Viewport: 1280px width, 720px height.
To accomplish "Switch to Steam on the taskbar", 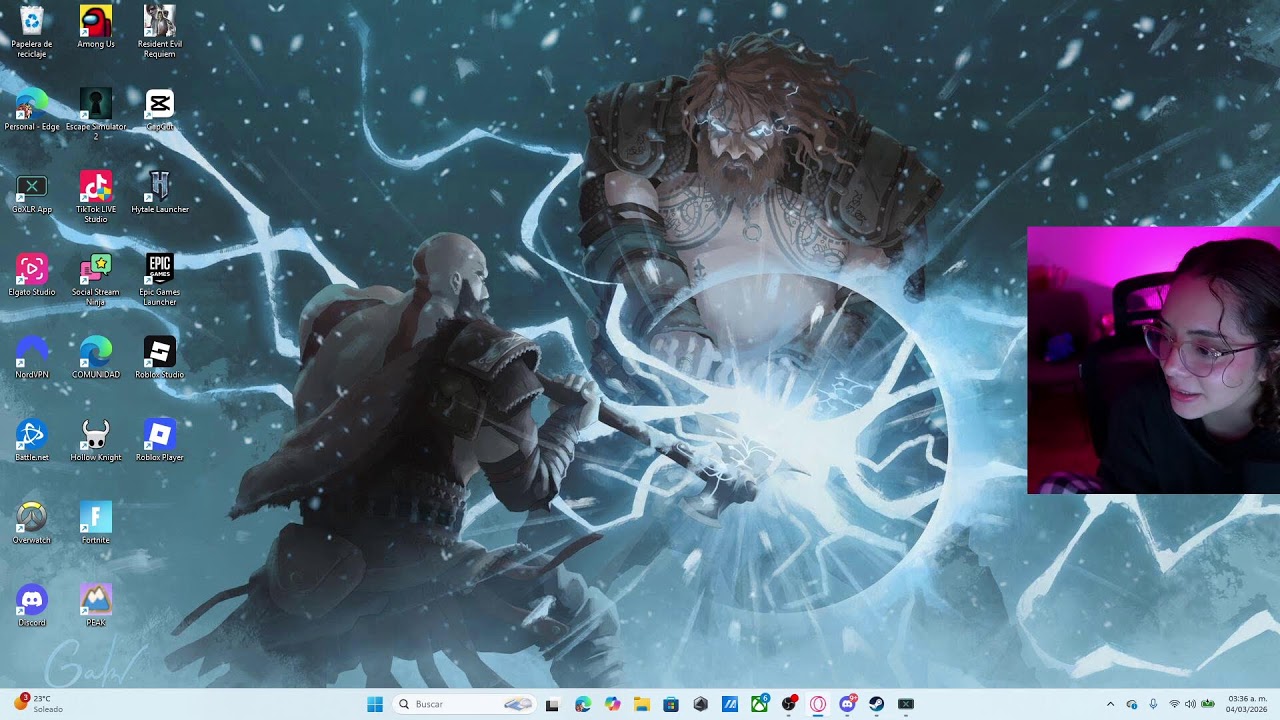I will pos(877,704).
